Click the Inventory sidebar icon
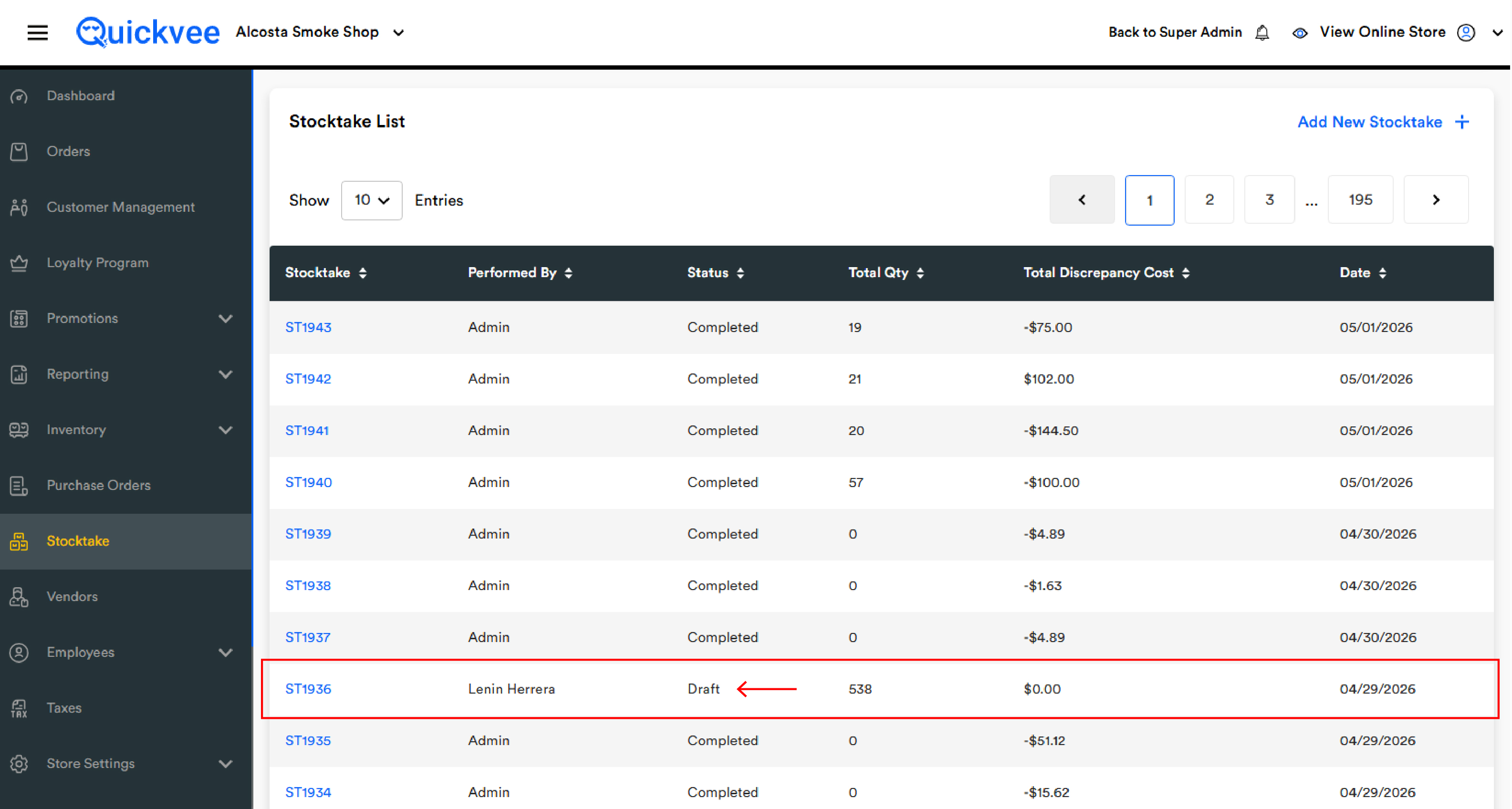The height and width of the screenshot is (809, 1512). pos(19,430)
